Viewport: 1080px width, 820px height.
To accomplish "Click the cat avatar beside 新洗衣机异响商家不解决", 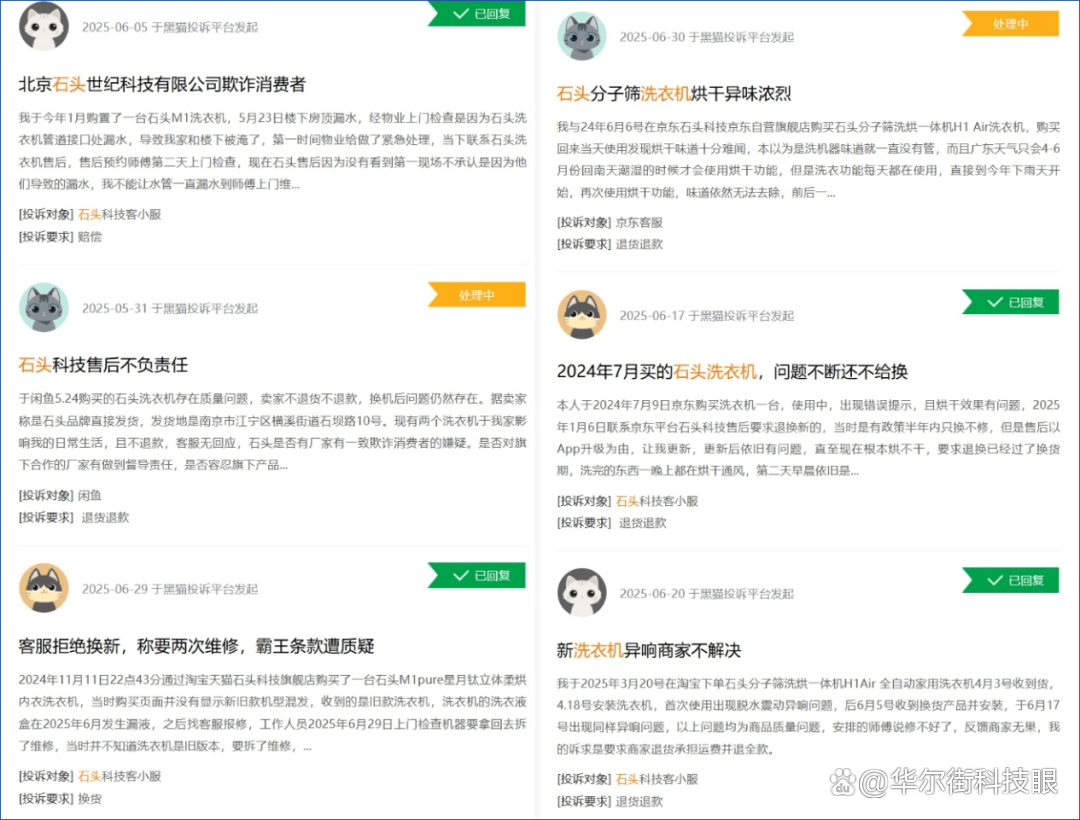I will [583, 592].
